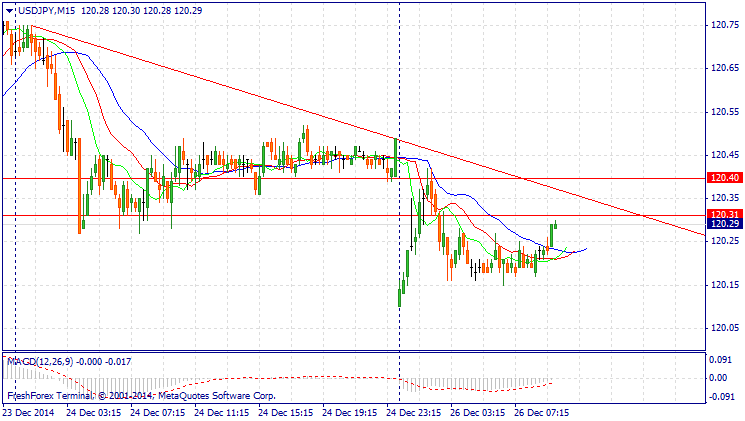Image resolution: width=745 pixels, height=421 pixels.
Task: Click the 120.35 price axis value
Action: click(725, 198)
